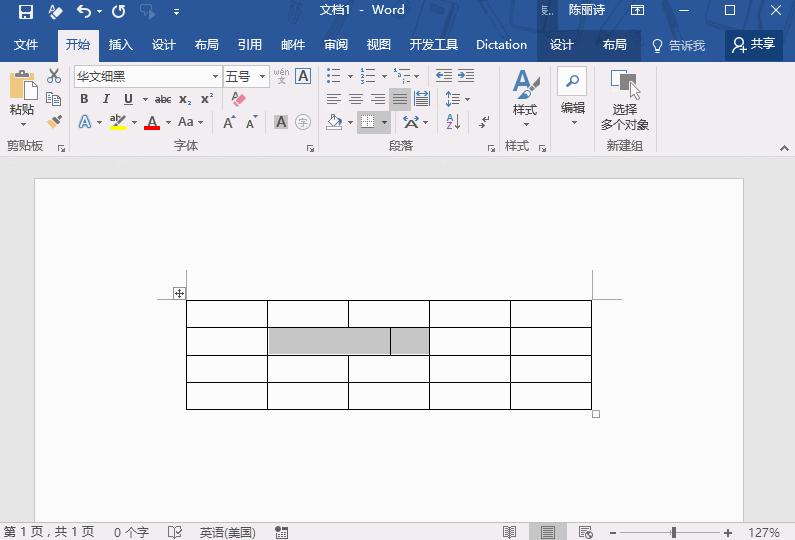Click the language 英语(美国) indicator

(x=227, y=532)
